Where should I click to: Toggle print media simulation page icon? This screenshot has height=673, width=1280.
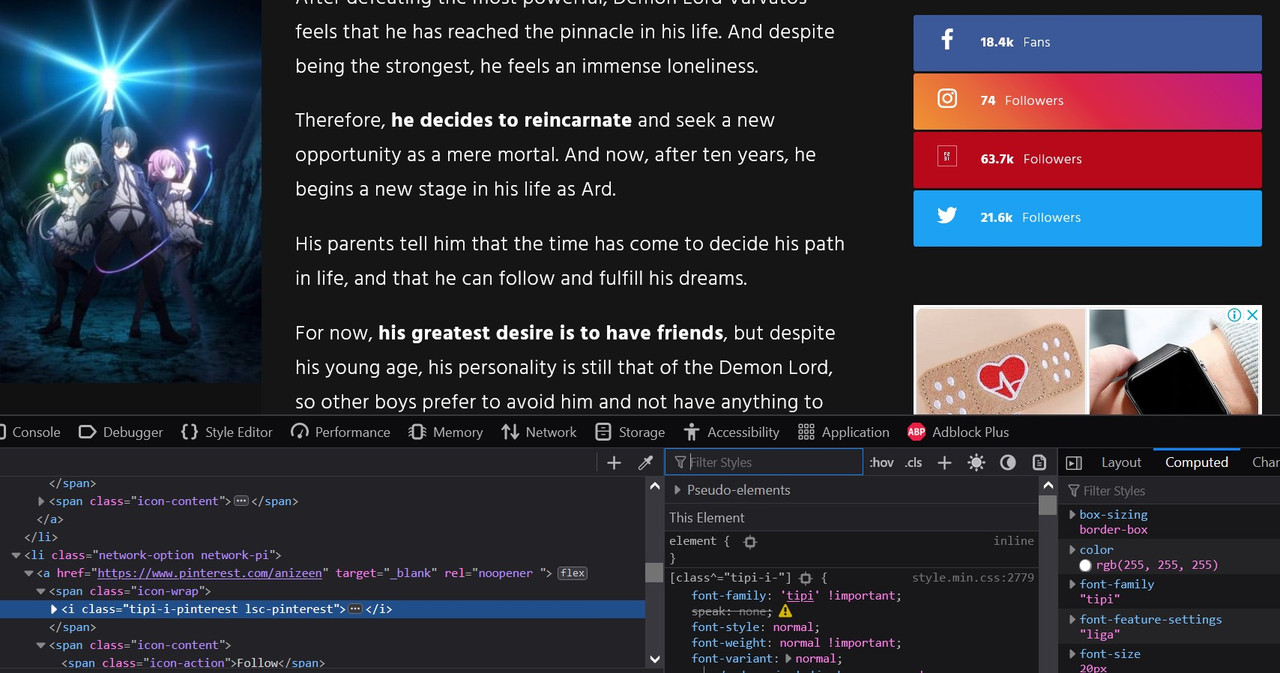pos(1039,462)
